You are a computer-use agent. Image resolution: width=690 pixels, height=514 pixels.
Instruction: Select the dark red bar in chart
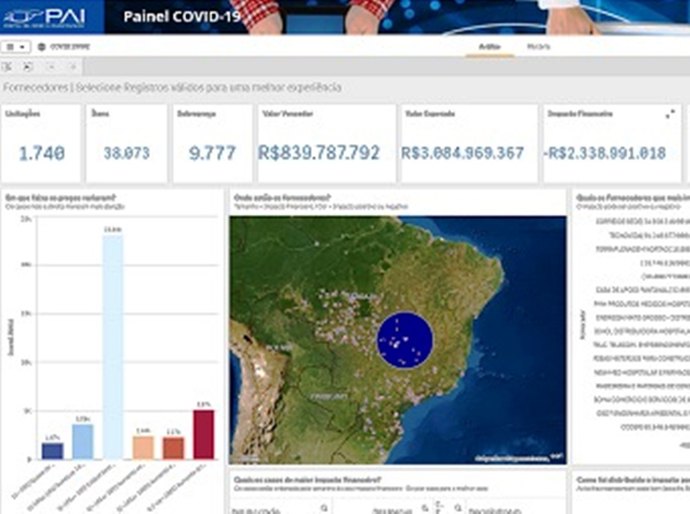tap(204, 434)
